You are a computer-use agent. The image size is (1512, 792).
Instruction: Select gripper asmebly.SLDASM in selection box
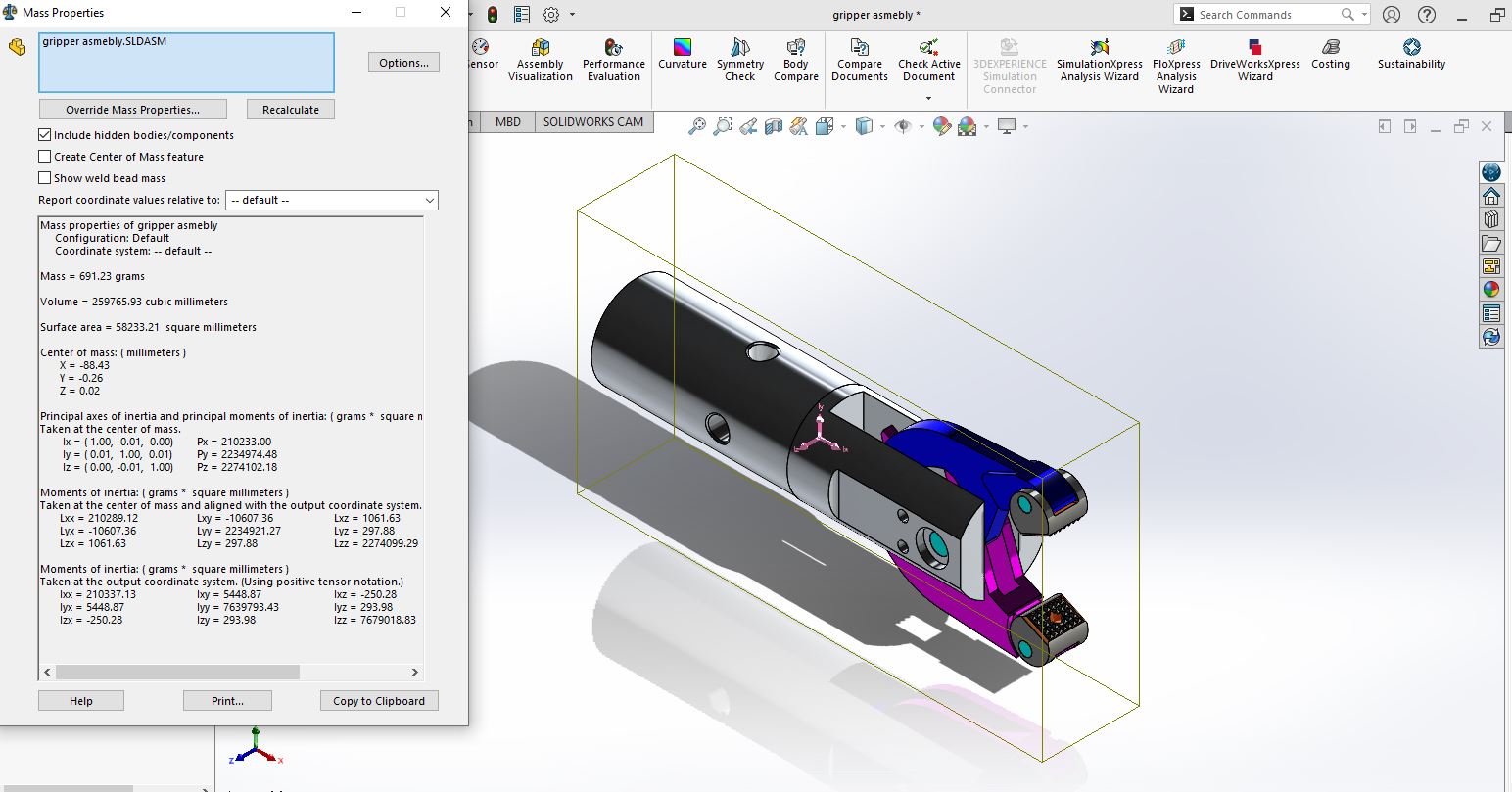coord(104,41)
